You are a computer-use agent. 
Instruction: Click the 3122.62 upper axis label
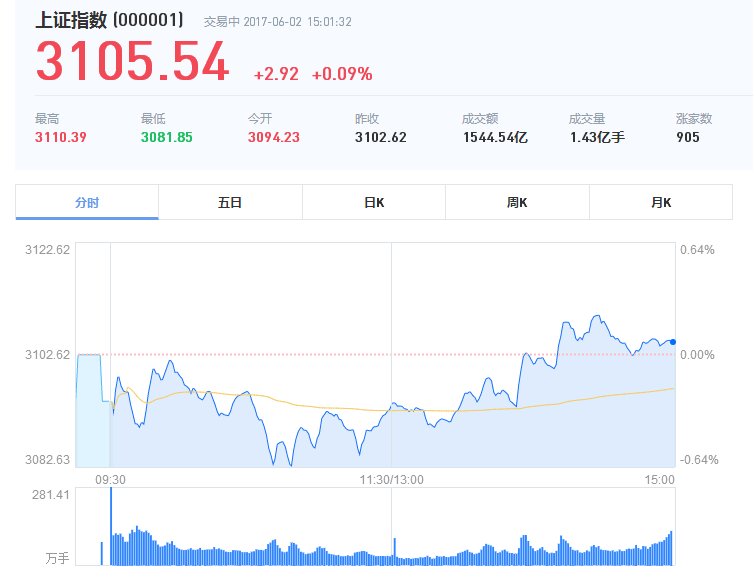[48, 250]
